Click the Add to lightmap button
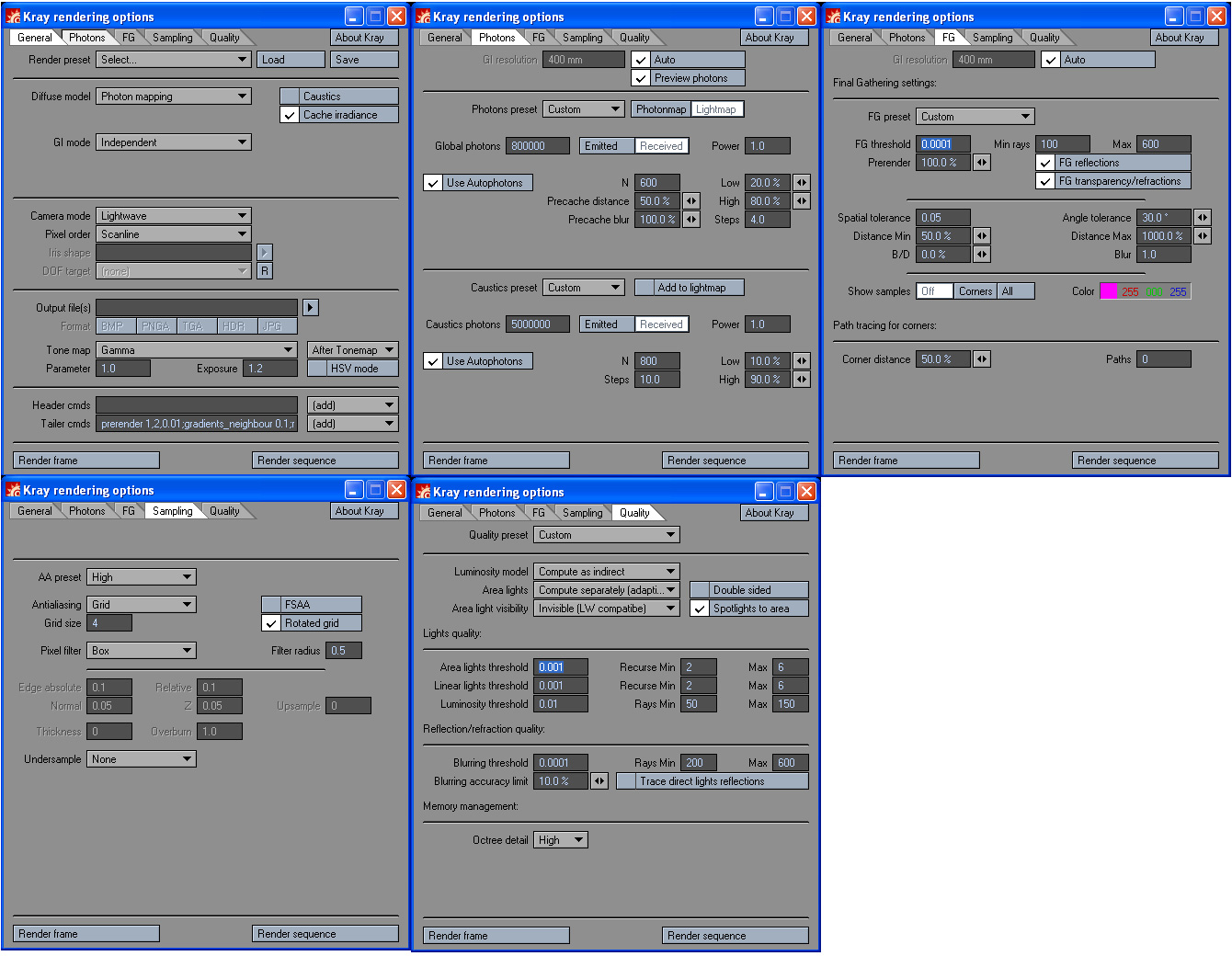The image size is (1232, 956). coord(690,288)
